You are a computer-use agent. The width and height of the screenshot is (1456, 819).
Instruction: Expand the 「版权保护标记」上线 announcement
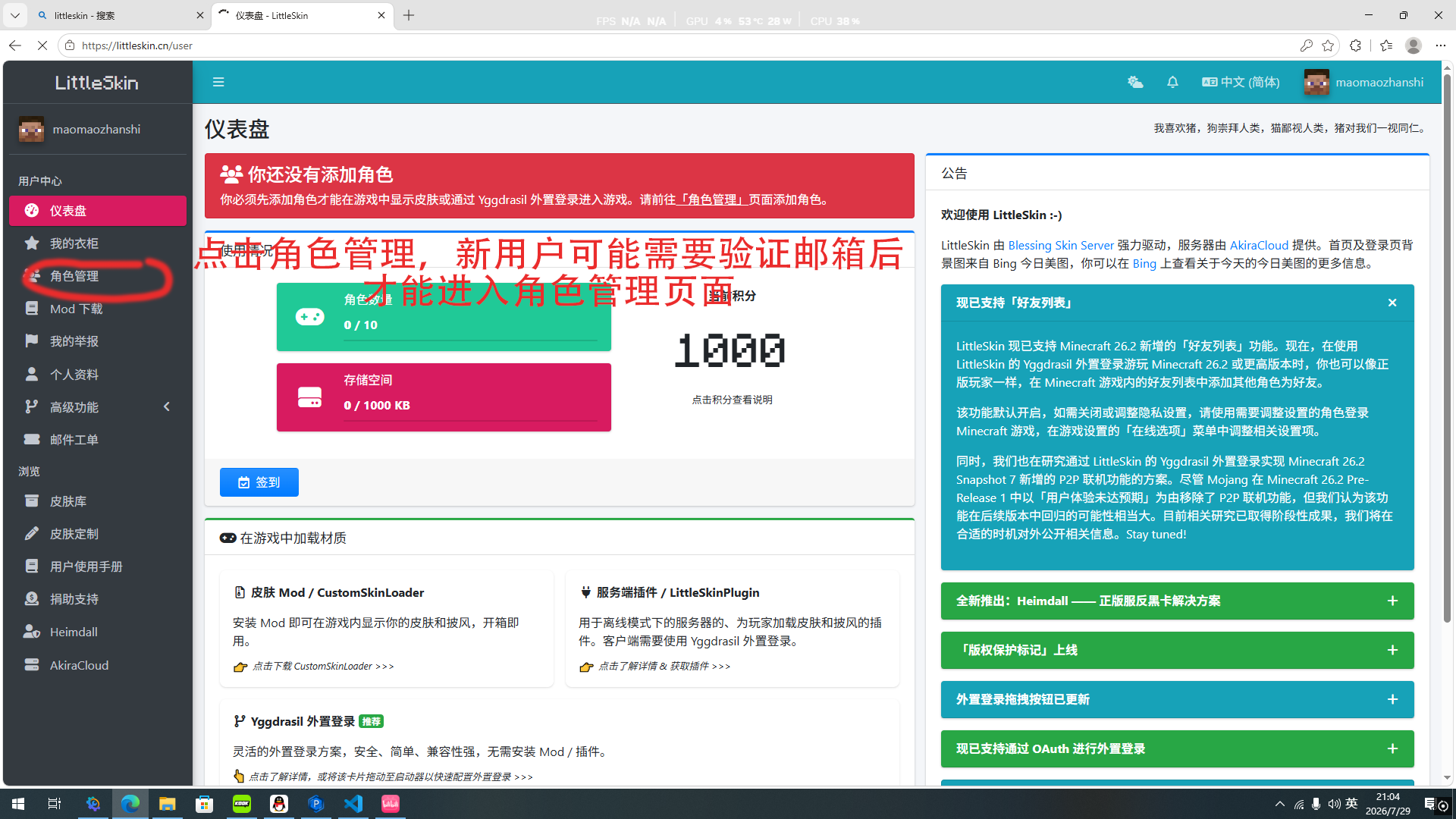[x=1392, y=650]
